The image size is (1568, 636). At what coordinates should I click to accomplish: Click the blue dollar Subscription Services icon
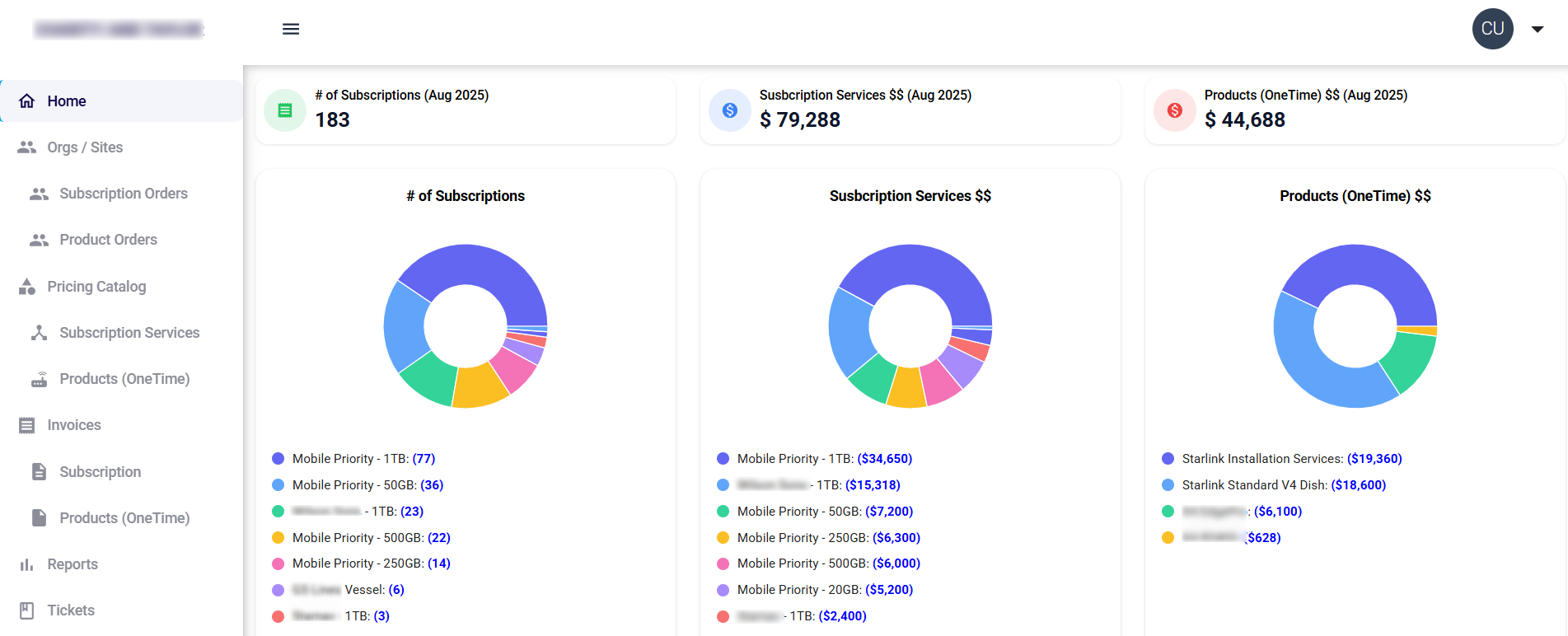(730, 110)
